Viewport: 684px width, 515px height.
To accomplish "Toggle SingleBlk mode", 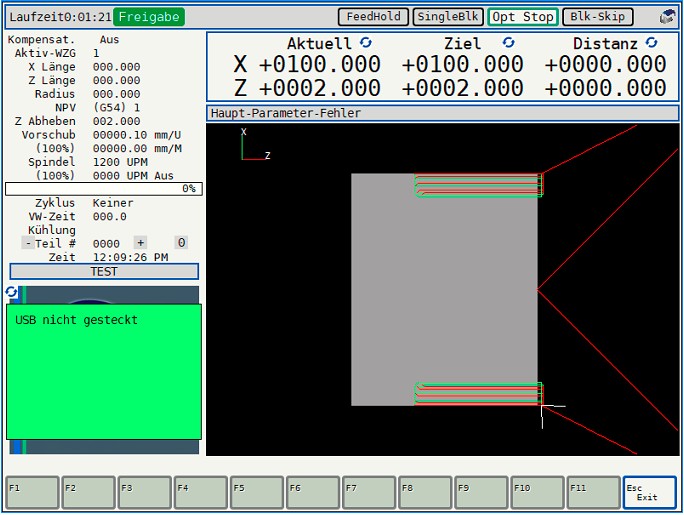I will tap(448, 17).
